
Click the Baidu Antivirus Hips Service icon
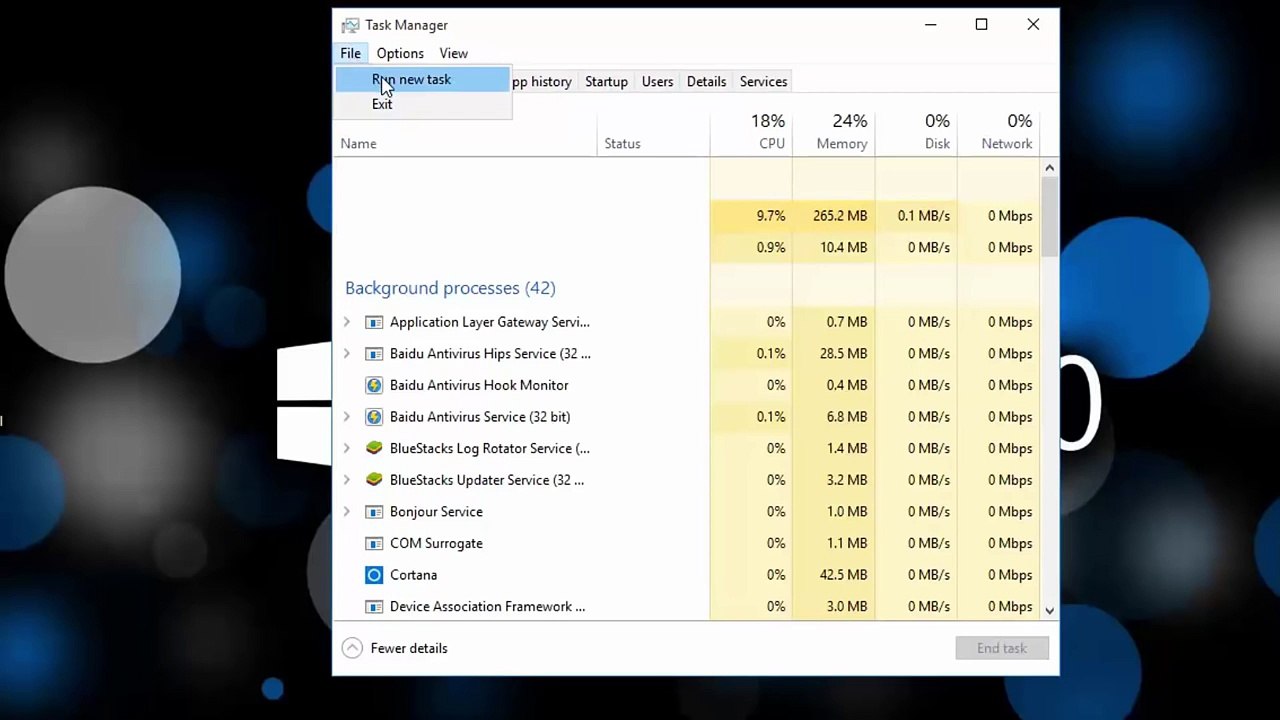pos(374,354)
